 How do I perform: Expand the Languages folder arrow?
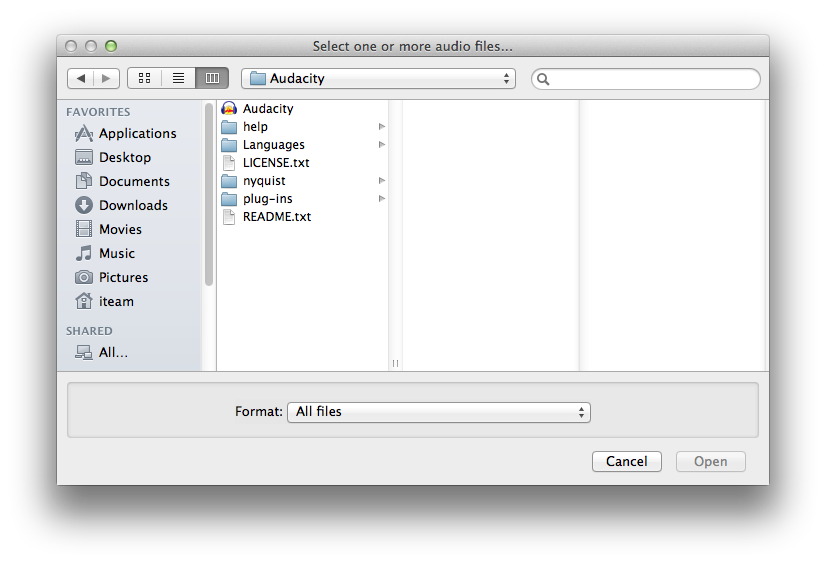[x=382, y=144]
